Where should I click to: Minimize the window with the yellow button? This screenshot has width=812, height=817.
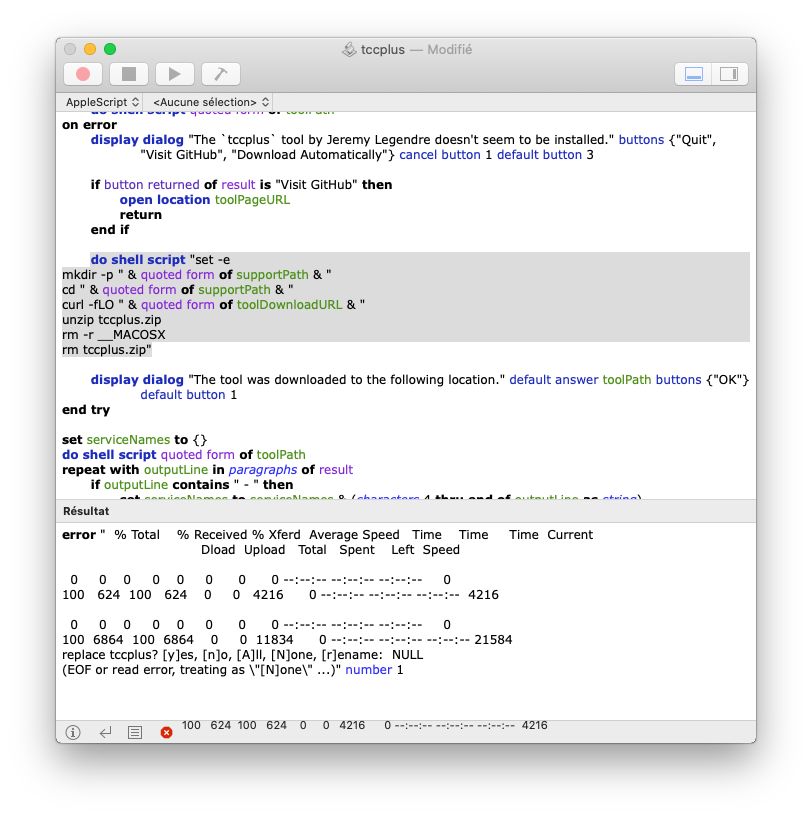pyautogui.click(x=90, y=49)
